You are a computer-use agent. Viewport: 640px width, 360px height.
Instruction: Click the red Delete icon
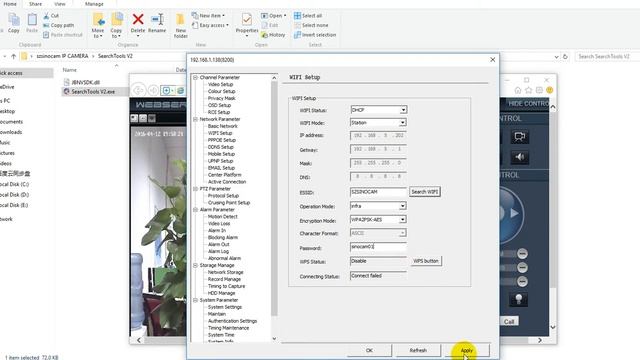click(x=138, y=19)
